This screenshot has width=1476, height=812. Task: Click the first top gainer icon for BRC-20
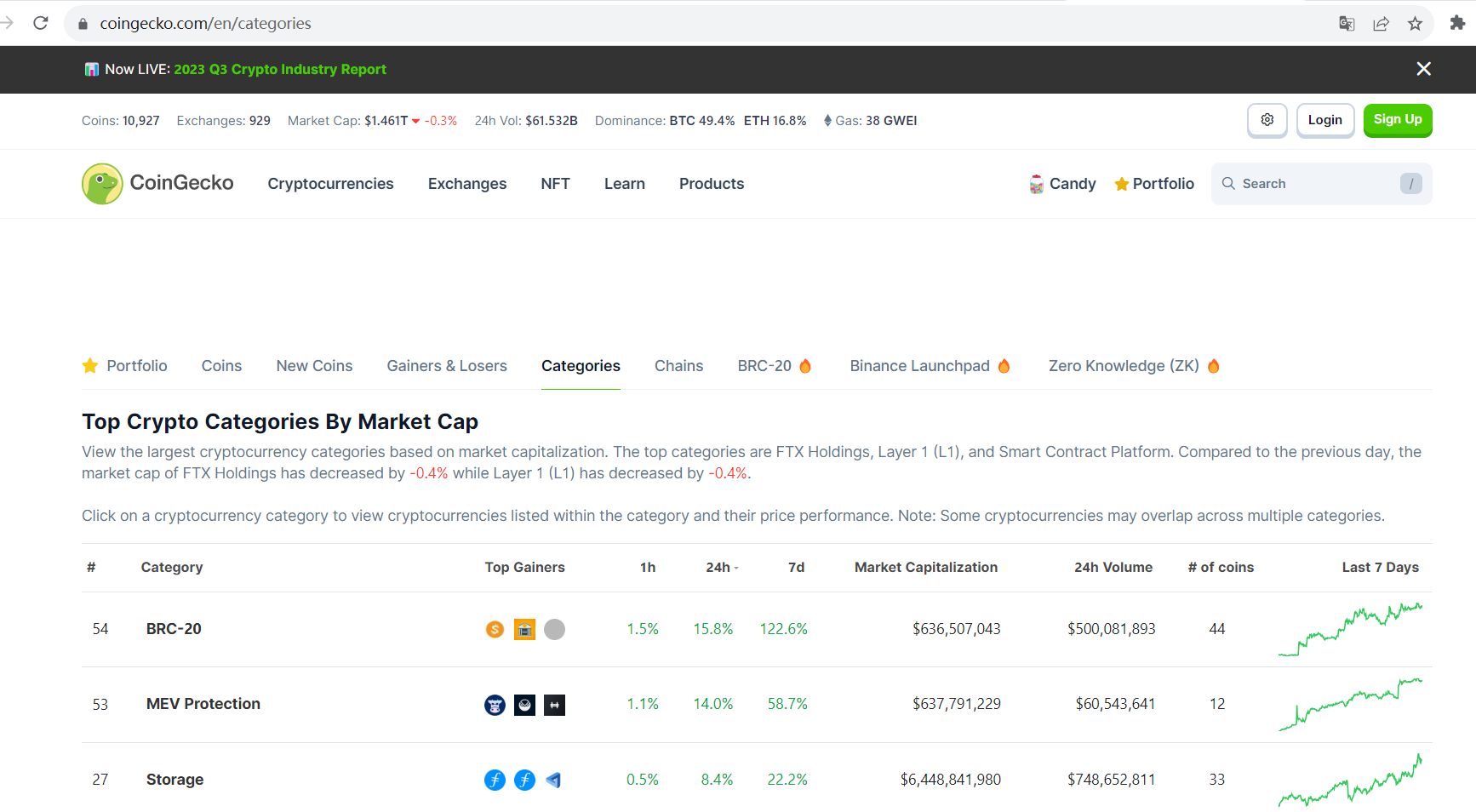(x=495, y=629)
